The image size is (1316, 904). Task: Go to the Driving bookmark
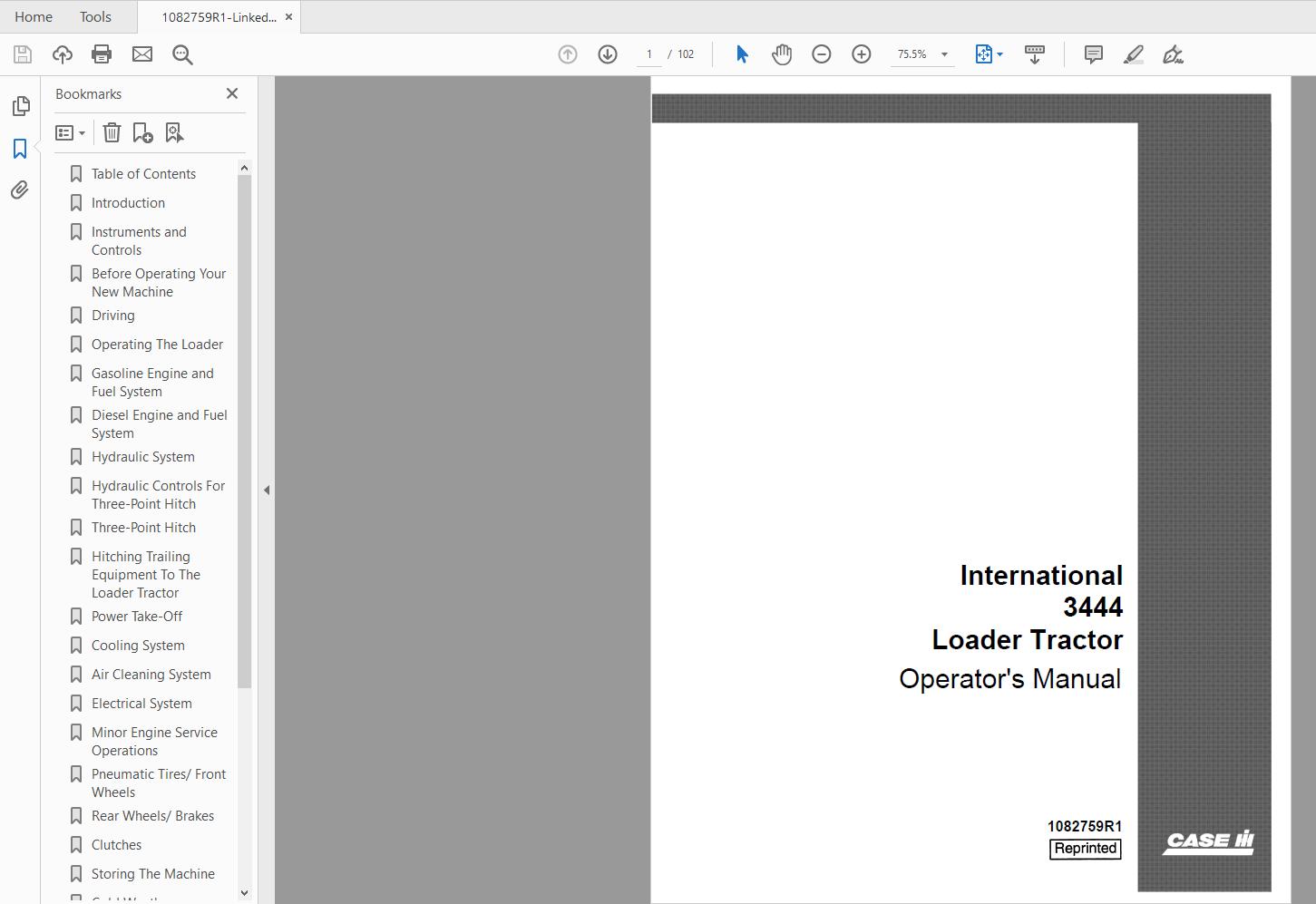[113, 316]
